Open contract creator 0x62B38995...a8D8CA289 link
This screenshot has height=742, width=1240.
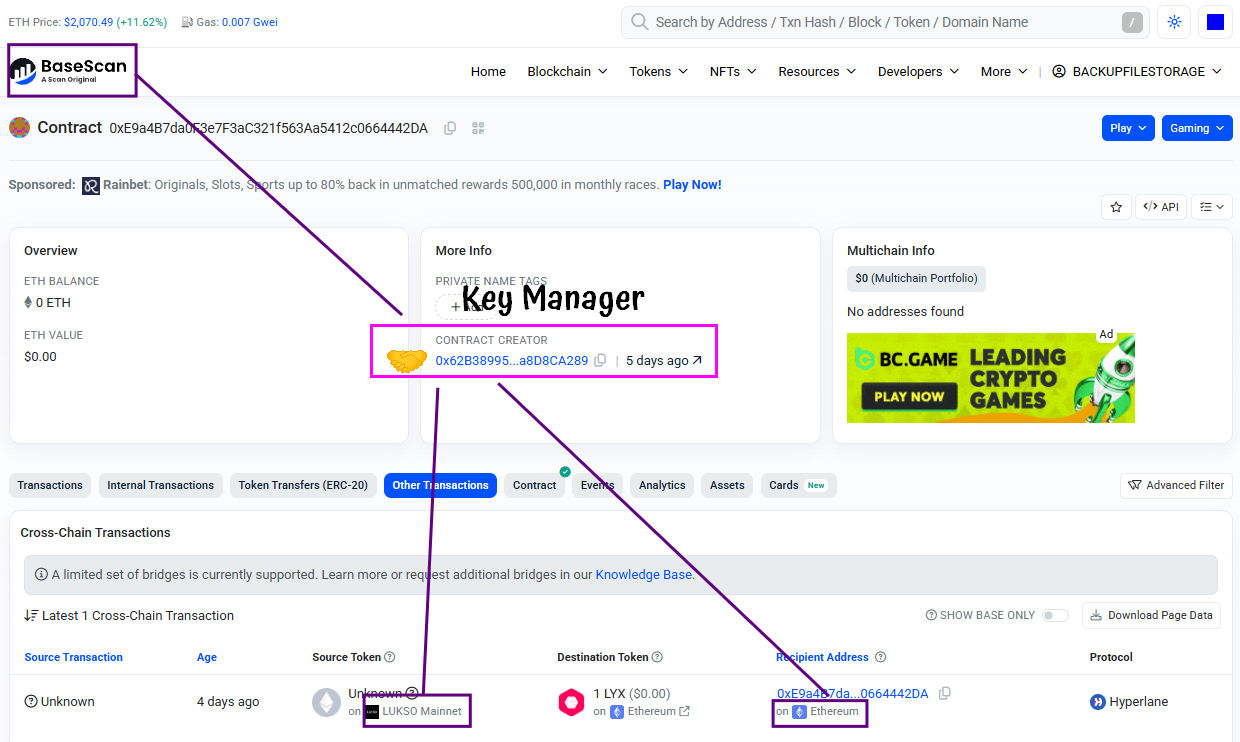(512, 360)
